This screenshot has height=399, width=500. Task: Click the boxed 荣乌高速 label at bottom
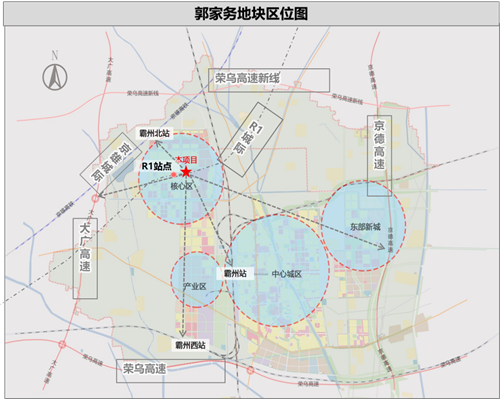171,371
